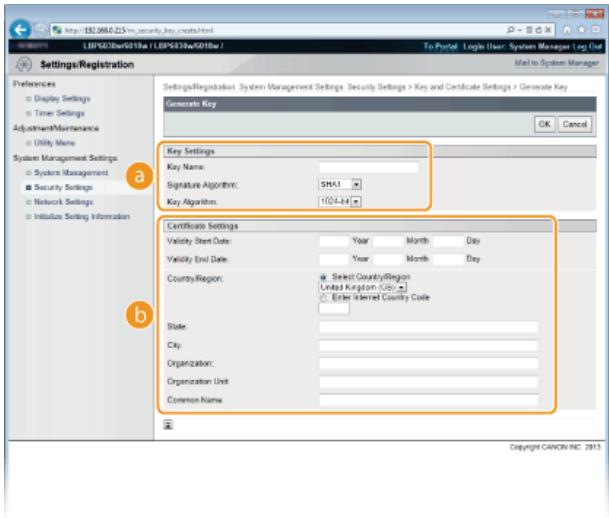609x518 pixels.
Task: Click the Validity End Date Month field
Action: (x=388, y=259)
